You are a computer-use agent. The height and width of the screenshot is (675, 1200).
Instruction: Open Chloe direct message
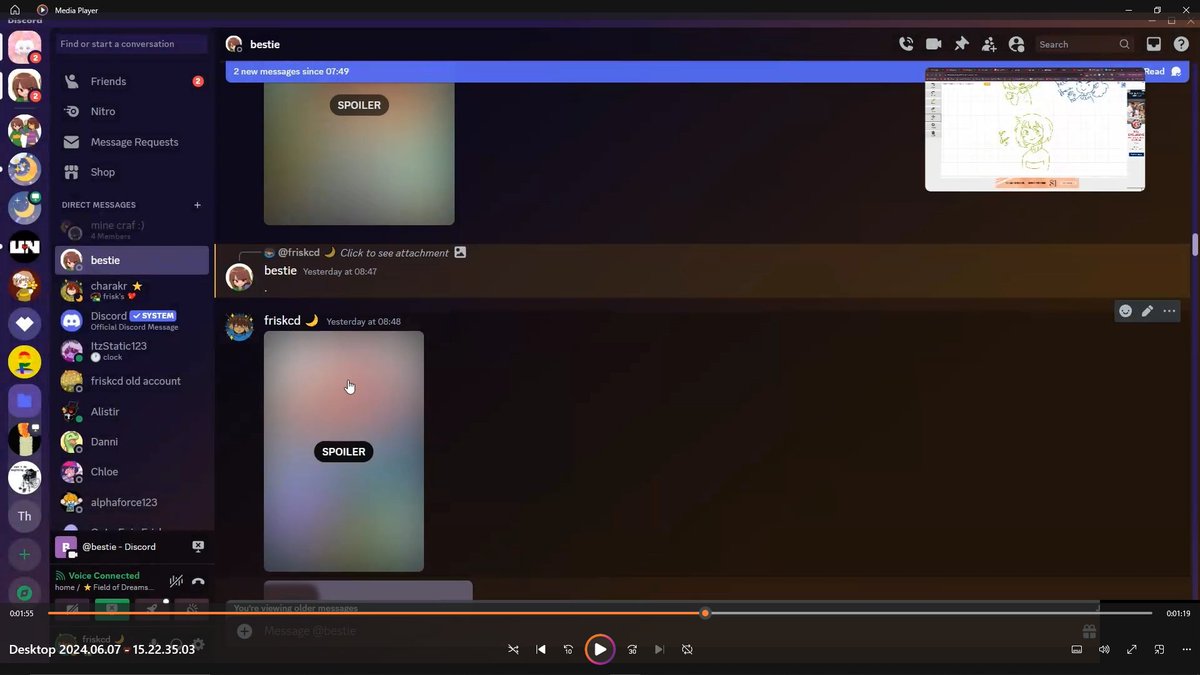[132, 472]
